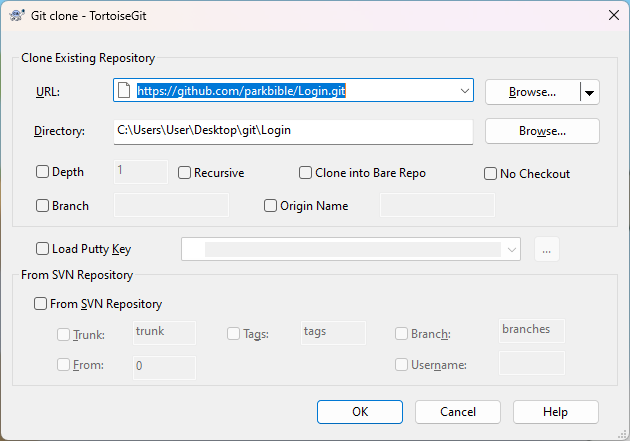Image resolution: width=630 pixels, height=441 pixels.
Task: Expand the URL history dropdown
Action: (x=465, y=91)
